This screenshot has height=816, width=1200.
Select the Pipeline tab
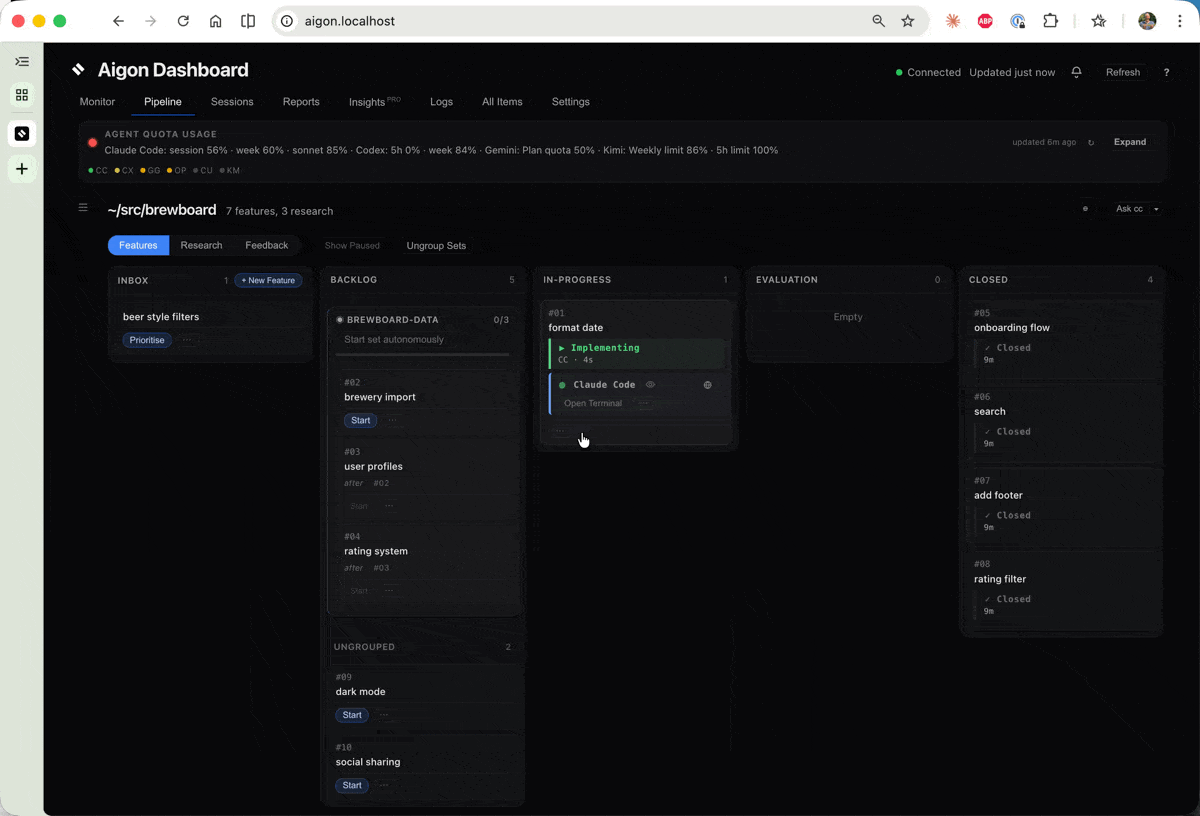tap(163, 102)
